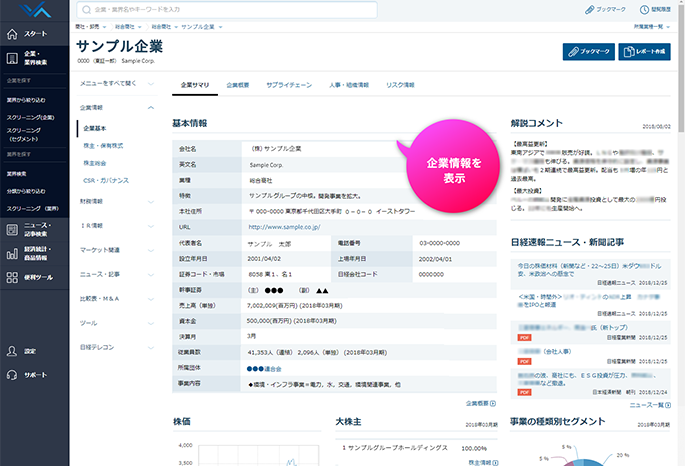Open 便利ツール grid icon
Screen dimensions: 685x466
pyautogui.click(x=12, y=277)
